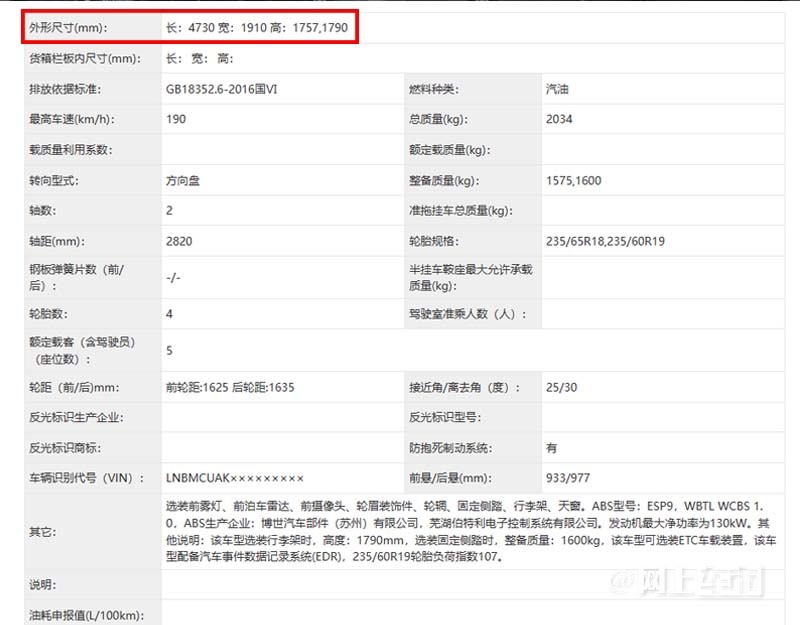This screenshot has width=800, height=625.
Task: Select the ABS value 有
Action: (552, 448)
